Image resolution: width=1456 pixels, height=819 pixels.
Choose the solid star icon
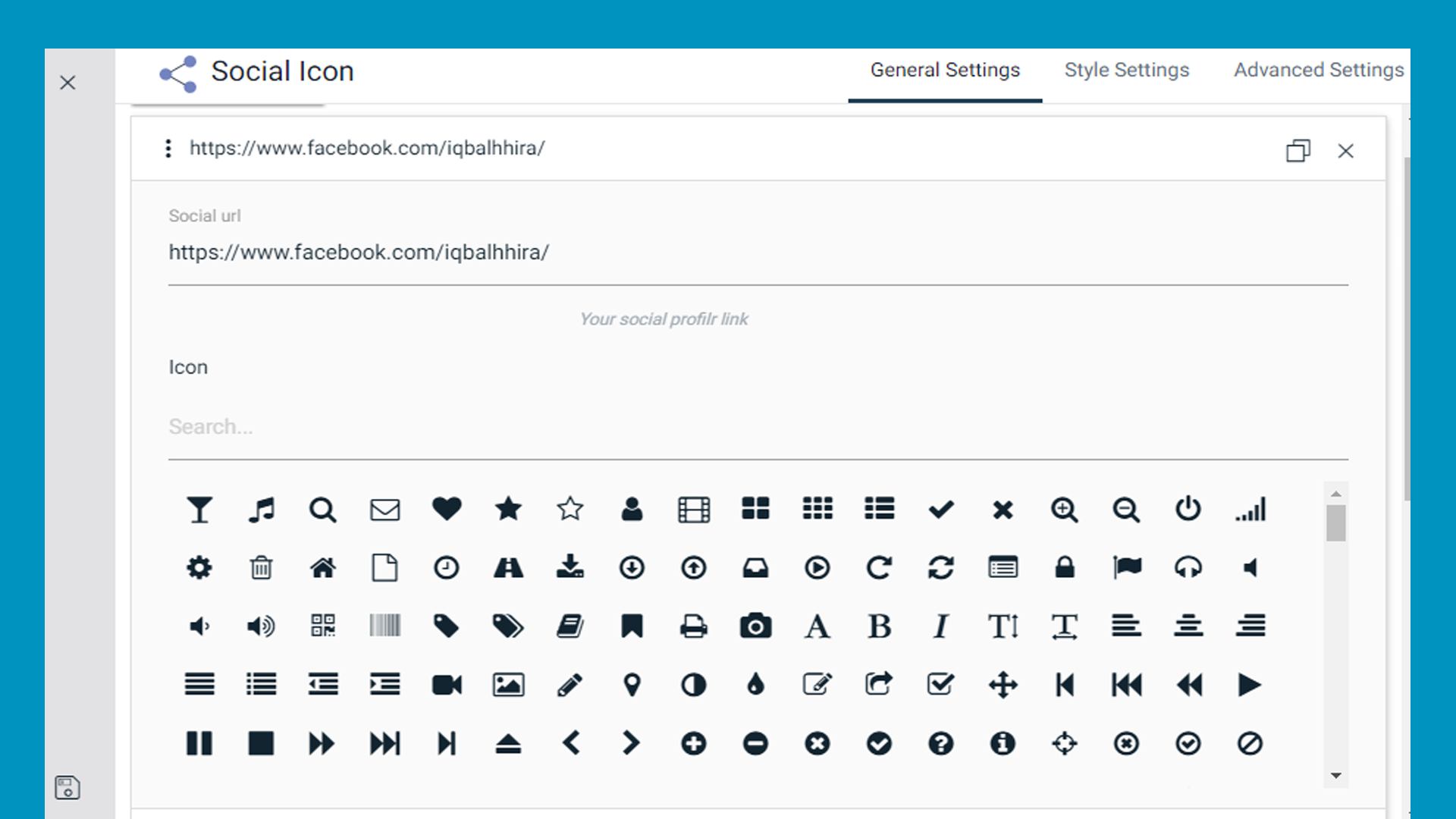[x=508, y=509]
